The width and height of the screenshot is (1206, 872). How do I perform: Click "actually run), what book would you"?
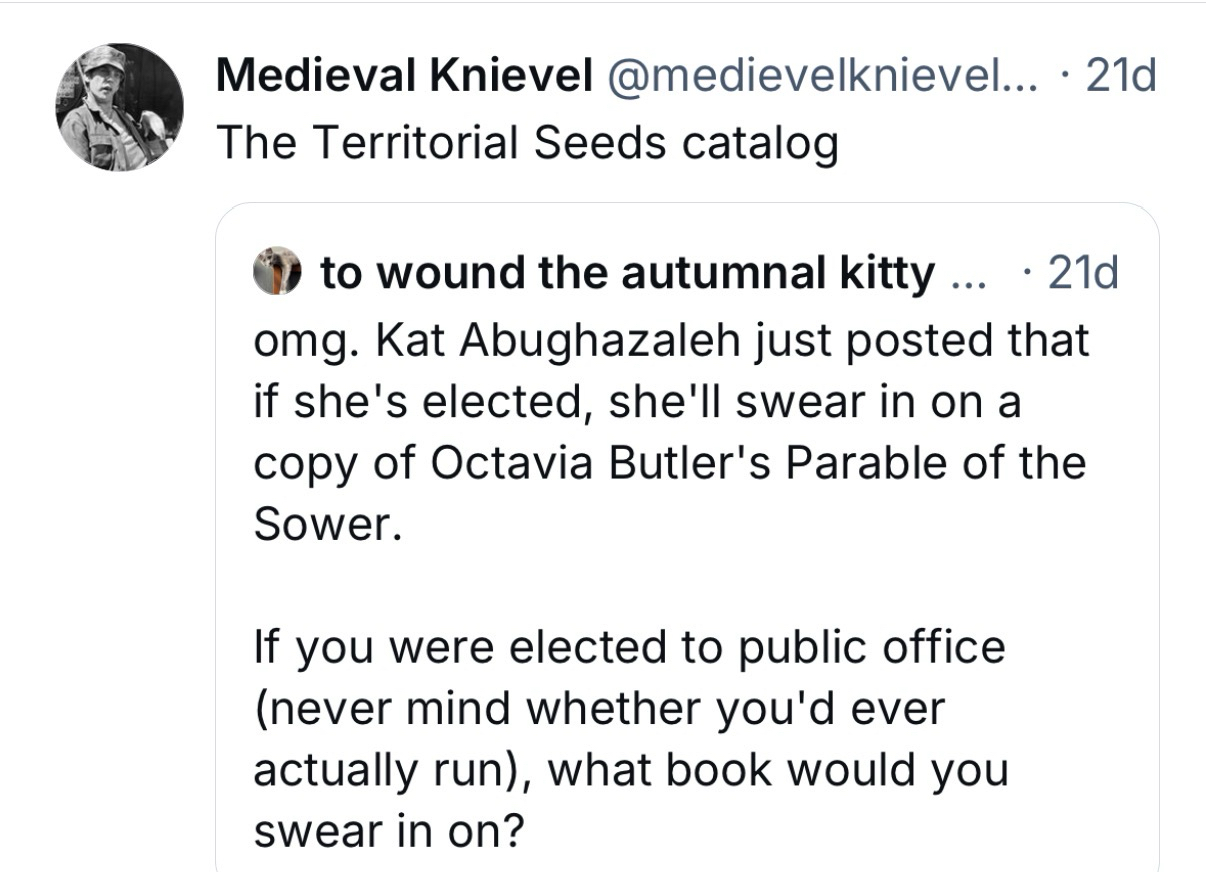pyautogui.click(x=630, y=770)
